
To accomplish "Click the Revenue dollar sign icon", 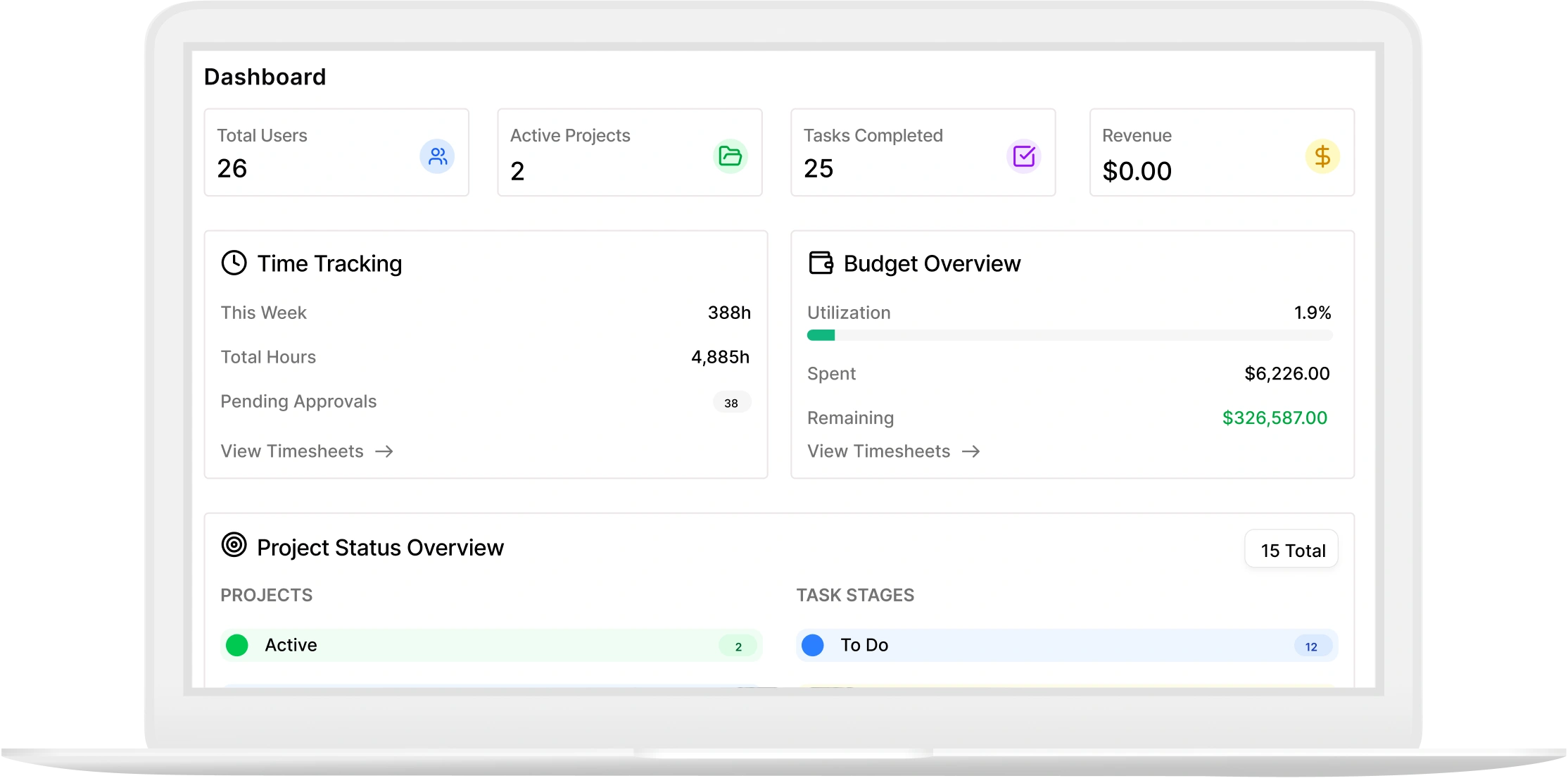I will (1322, 156).
